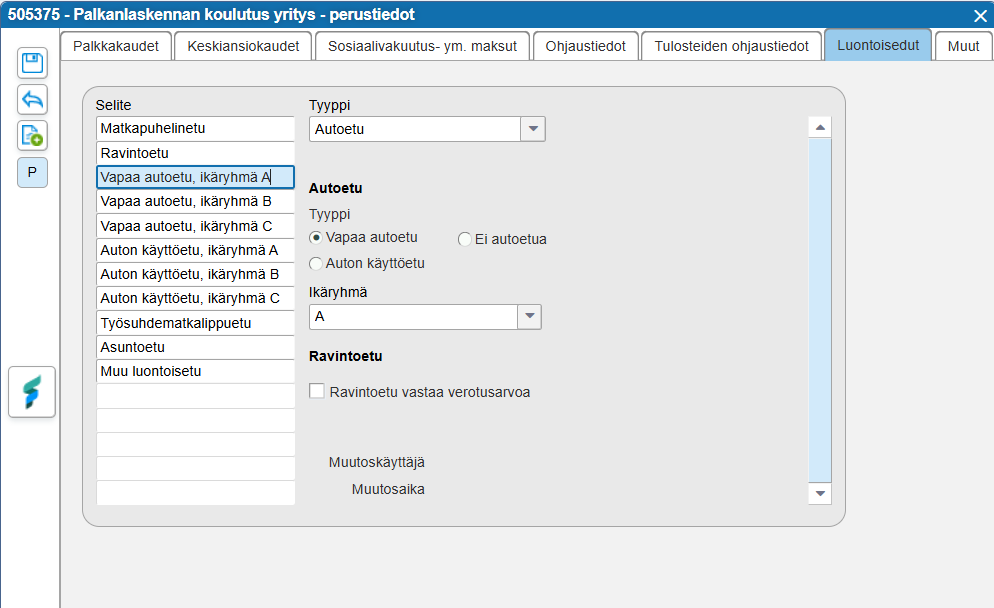Open the green-blue logo launcher icon
994x608 pixels.
[32, 392]
